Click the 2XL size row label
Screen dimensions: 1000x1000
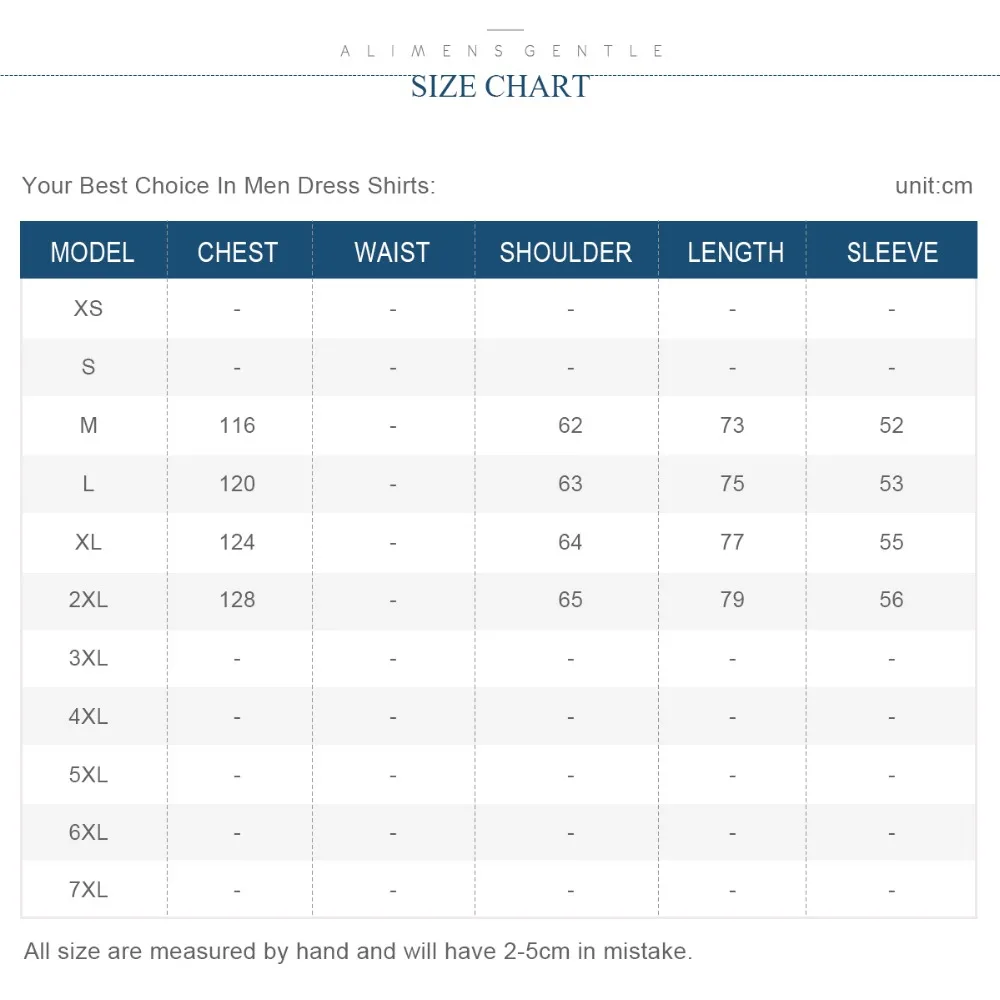[x=88, y=599]
